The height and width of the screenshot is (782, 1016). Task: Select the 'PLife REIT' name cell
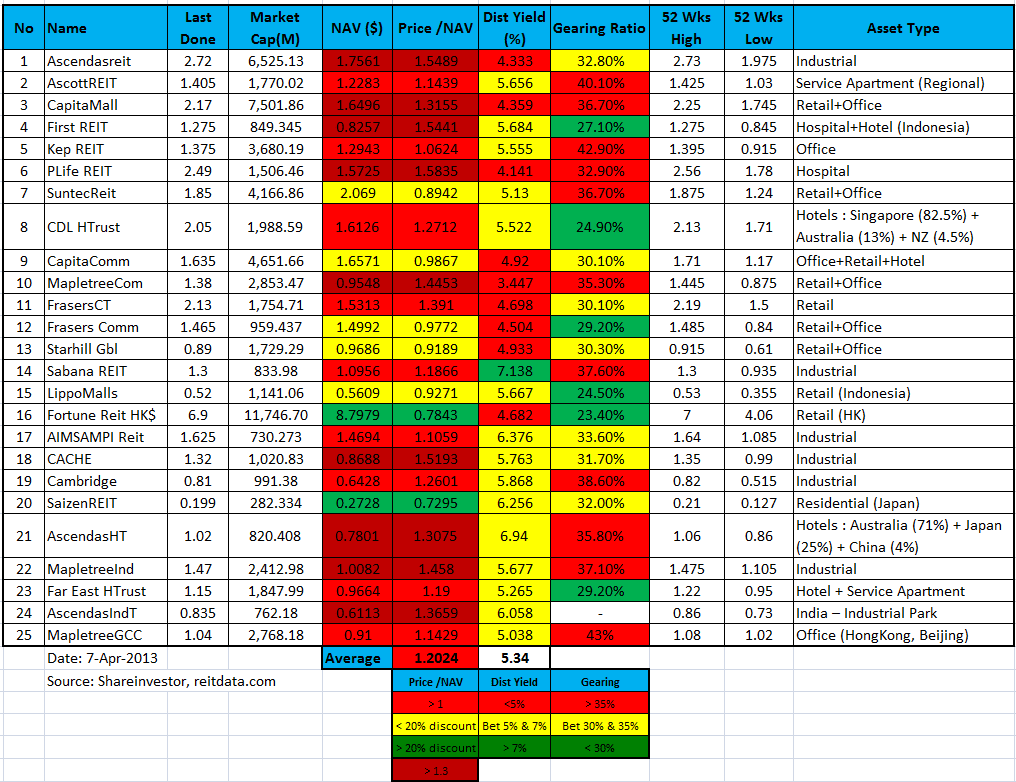pos(106,171)
